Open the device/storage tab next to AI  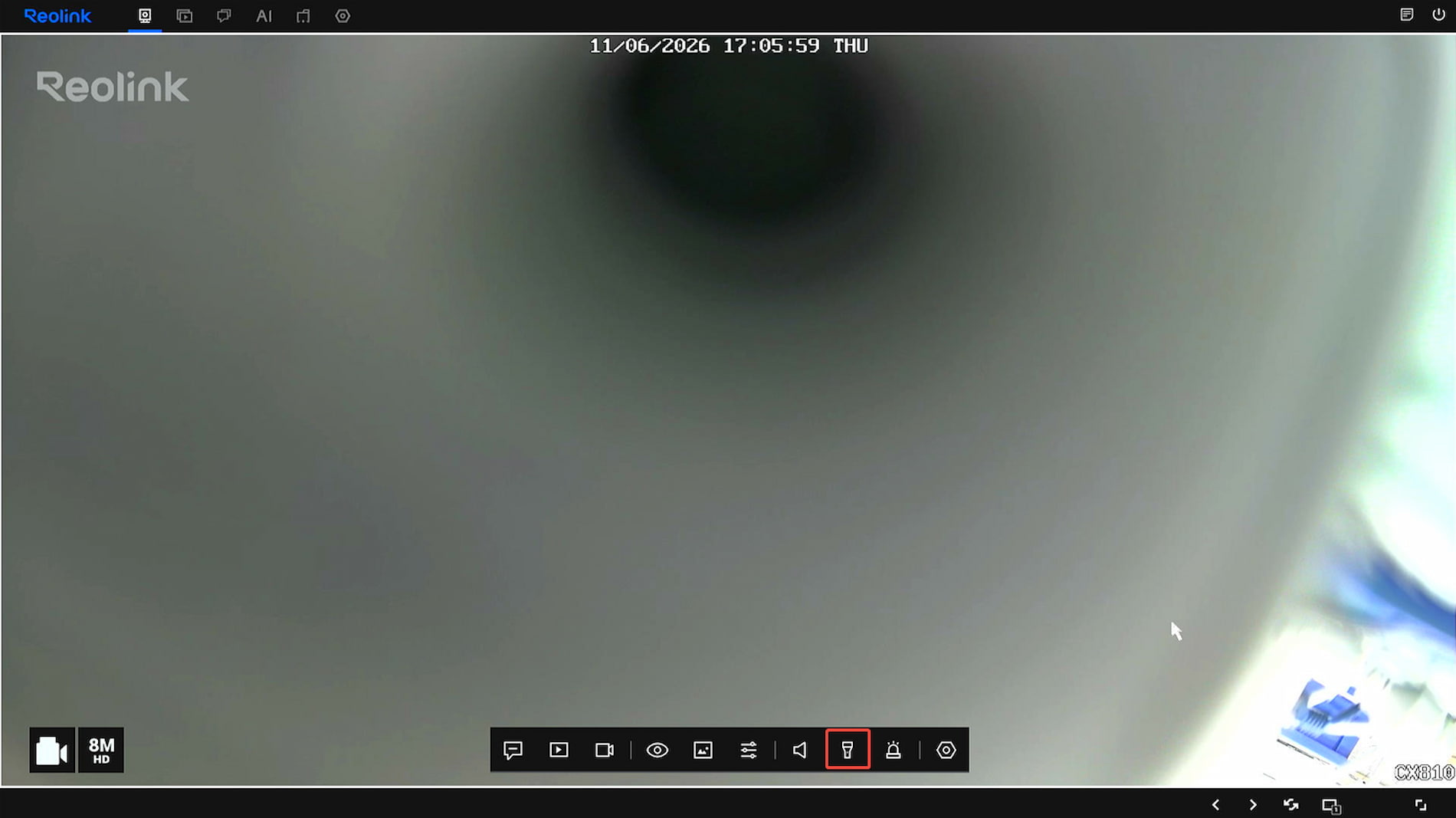[303, 15]
